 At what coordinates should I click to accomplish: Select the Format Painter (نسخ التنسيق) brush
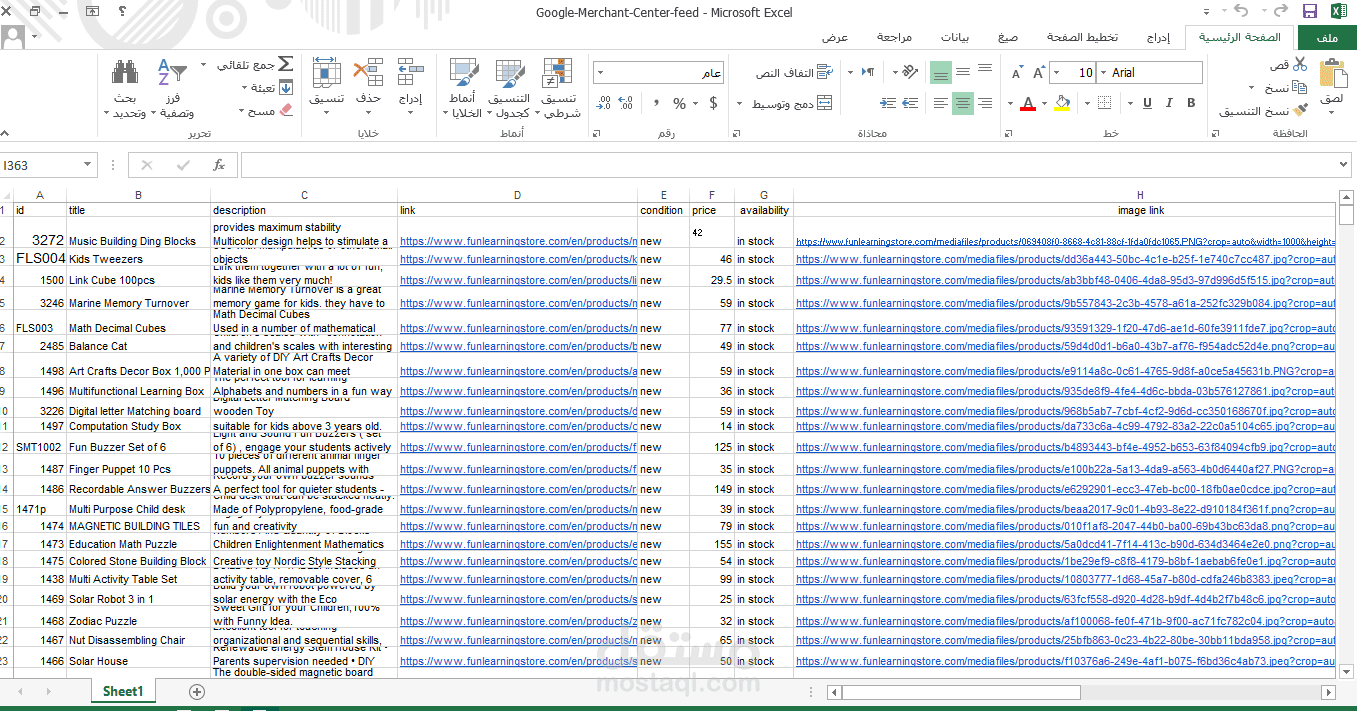pos(1300,110)
